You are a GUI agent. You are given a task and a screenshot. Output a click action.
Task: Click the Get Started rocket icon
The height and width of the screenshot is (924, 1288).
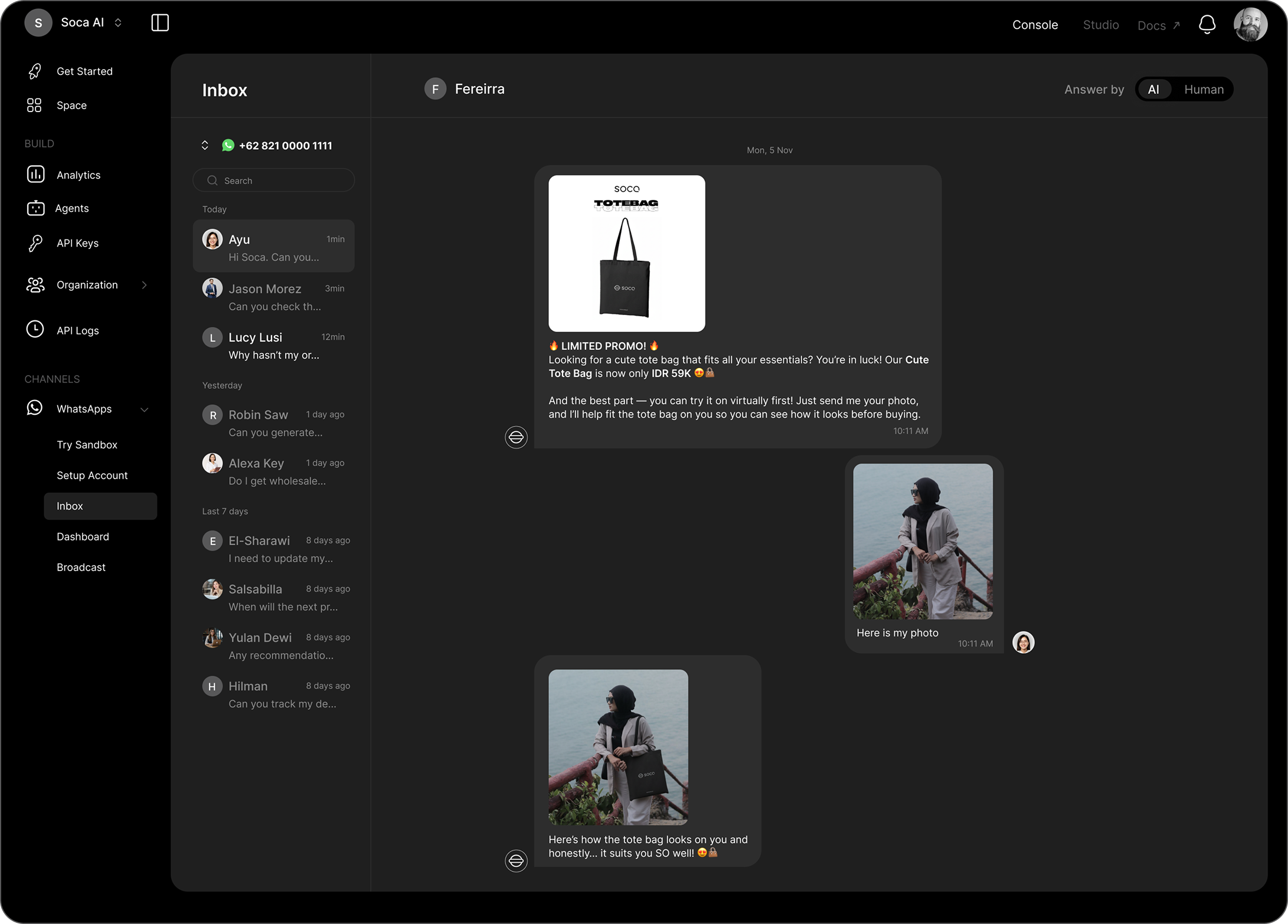(35, 71)
